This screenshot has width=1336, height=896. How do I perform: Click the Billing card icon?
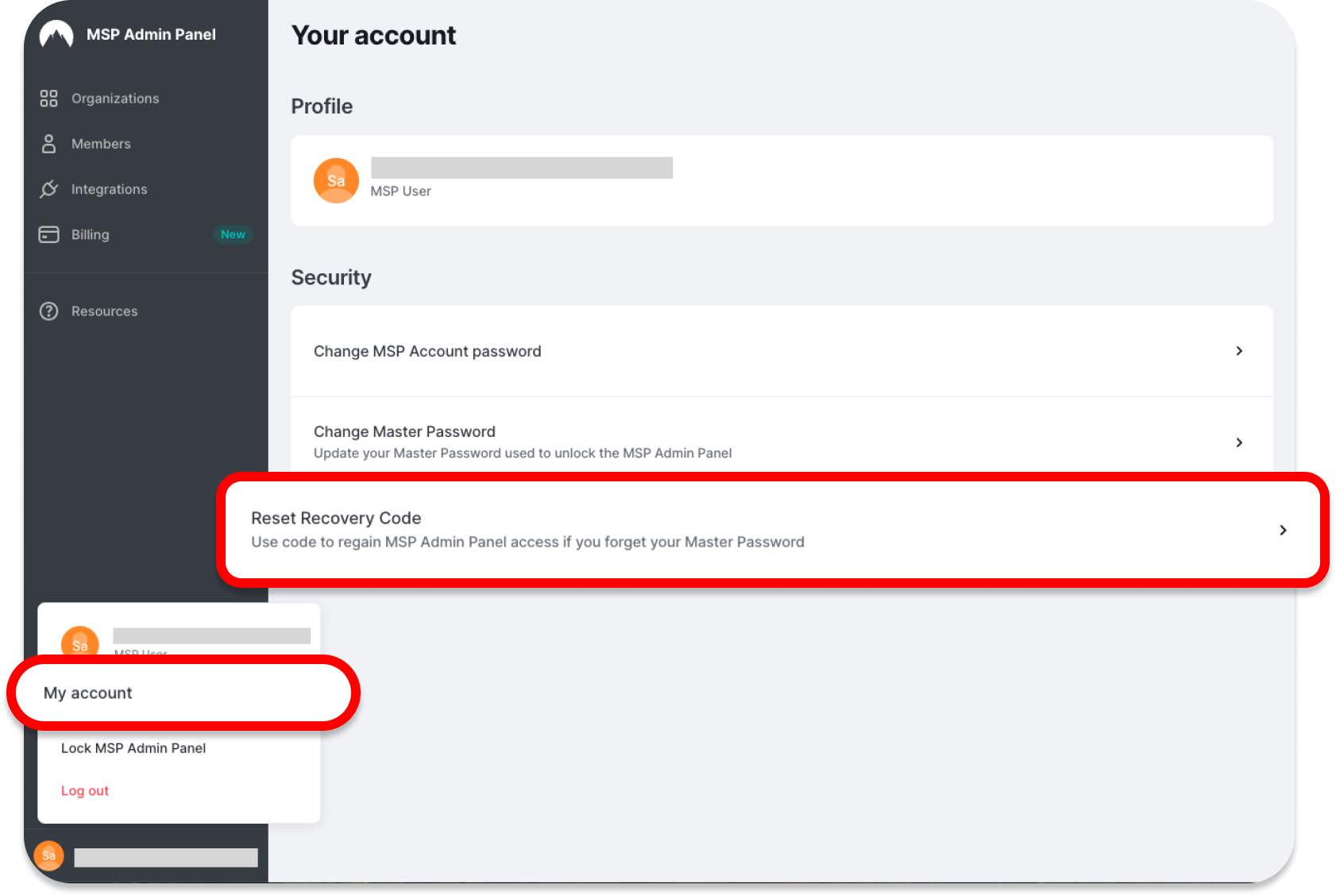[48, 234]
